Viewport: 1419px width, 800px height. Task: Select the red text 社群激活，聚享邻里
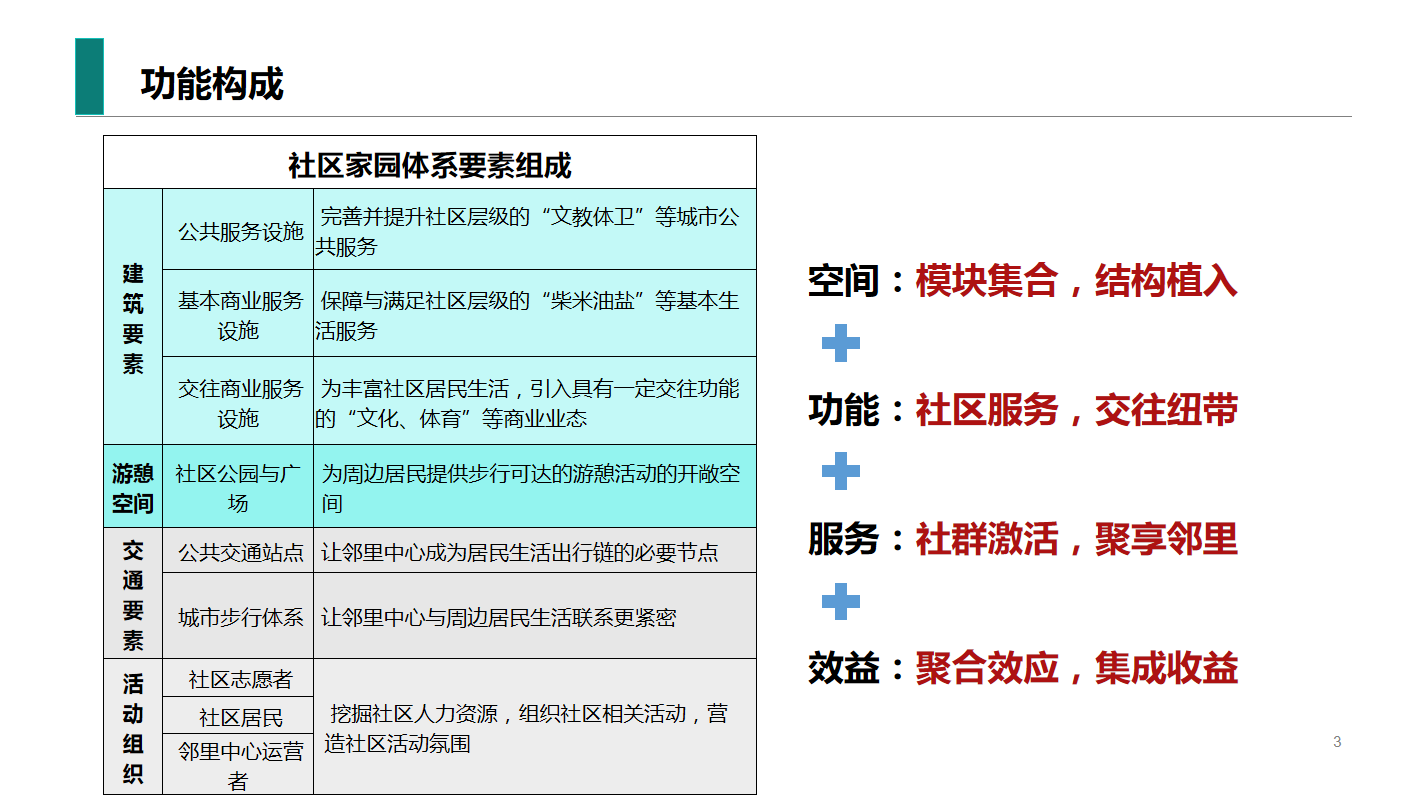pyautogui.click(x=1076, y=539)
